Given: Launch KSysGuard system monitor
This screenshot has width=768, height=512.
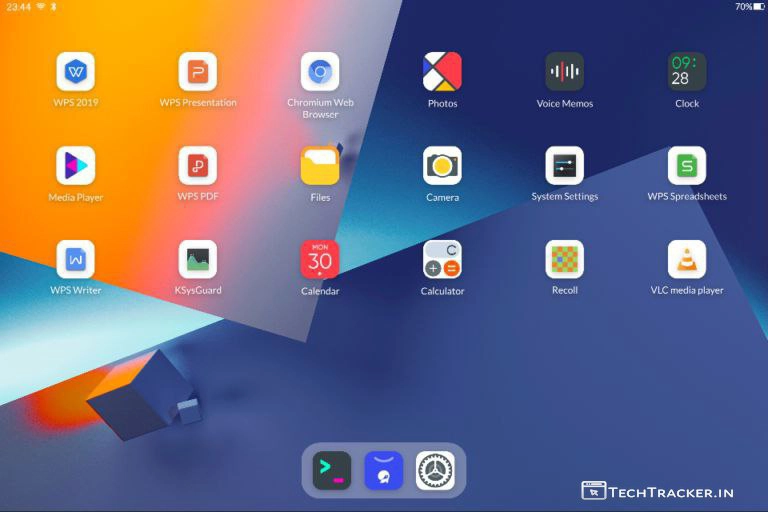Looking at the screenshot, I should coord(198,260).
